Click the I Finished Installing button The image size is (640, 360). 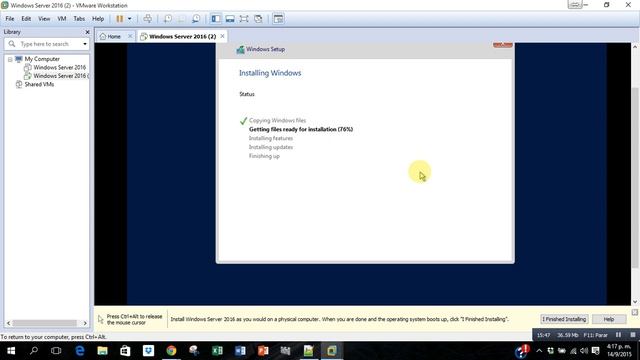(564, 319)
